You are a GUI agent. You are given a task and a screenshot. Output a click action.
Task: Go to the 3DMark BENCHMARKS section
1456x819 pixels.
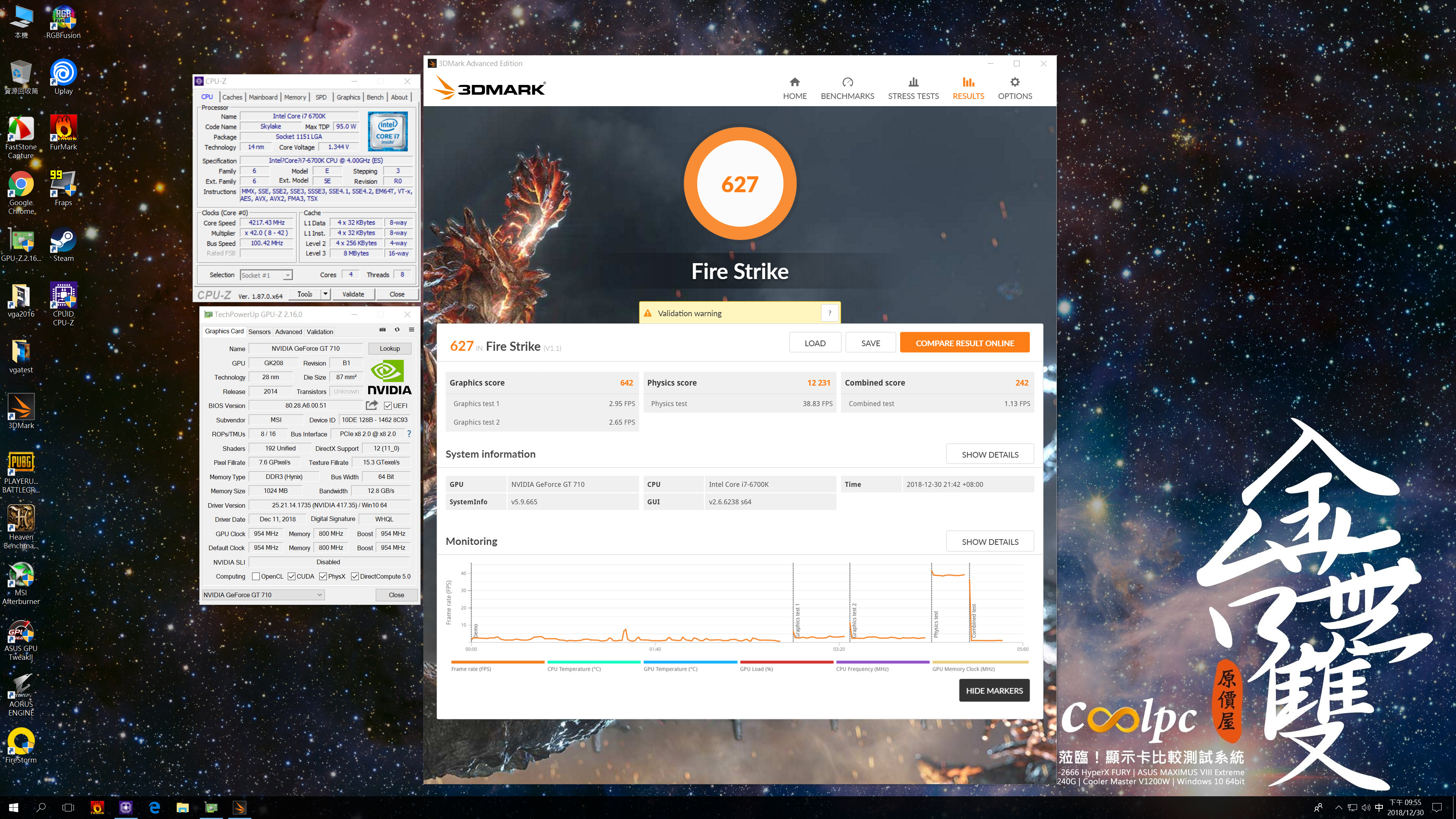847,89
